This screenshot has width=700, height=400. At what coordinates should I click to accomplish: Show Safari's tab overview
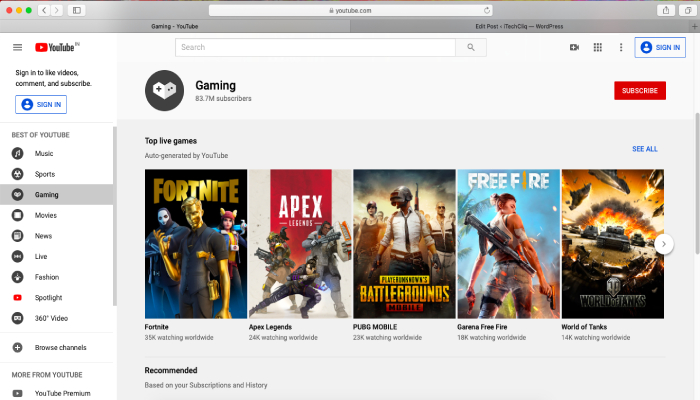(x=688, y=10)
